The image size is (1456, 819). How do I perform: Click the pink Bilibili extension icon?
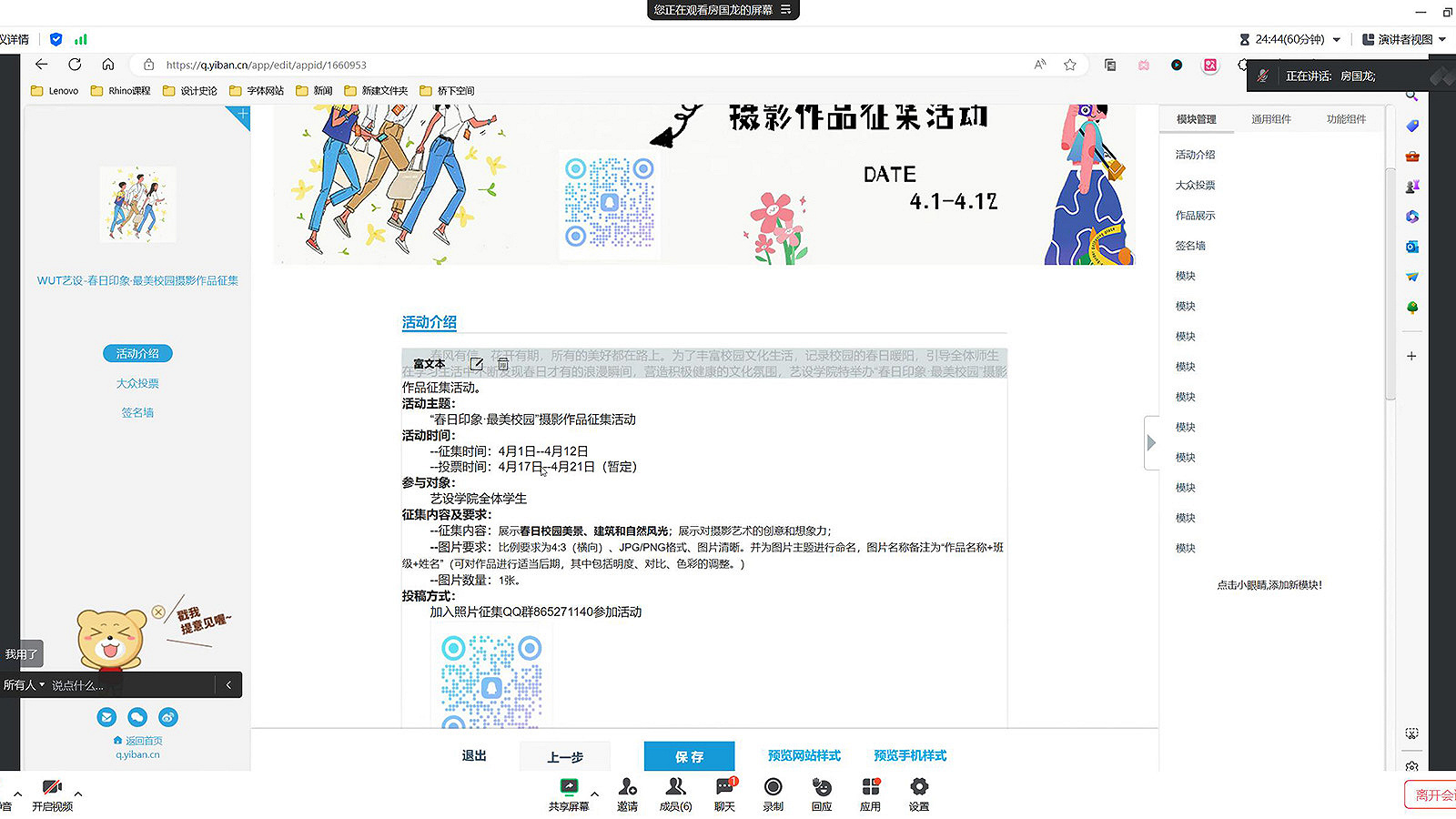[1144, 65]
